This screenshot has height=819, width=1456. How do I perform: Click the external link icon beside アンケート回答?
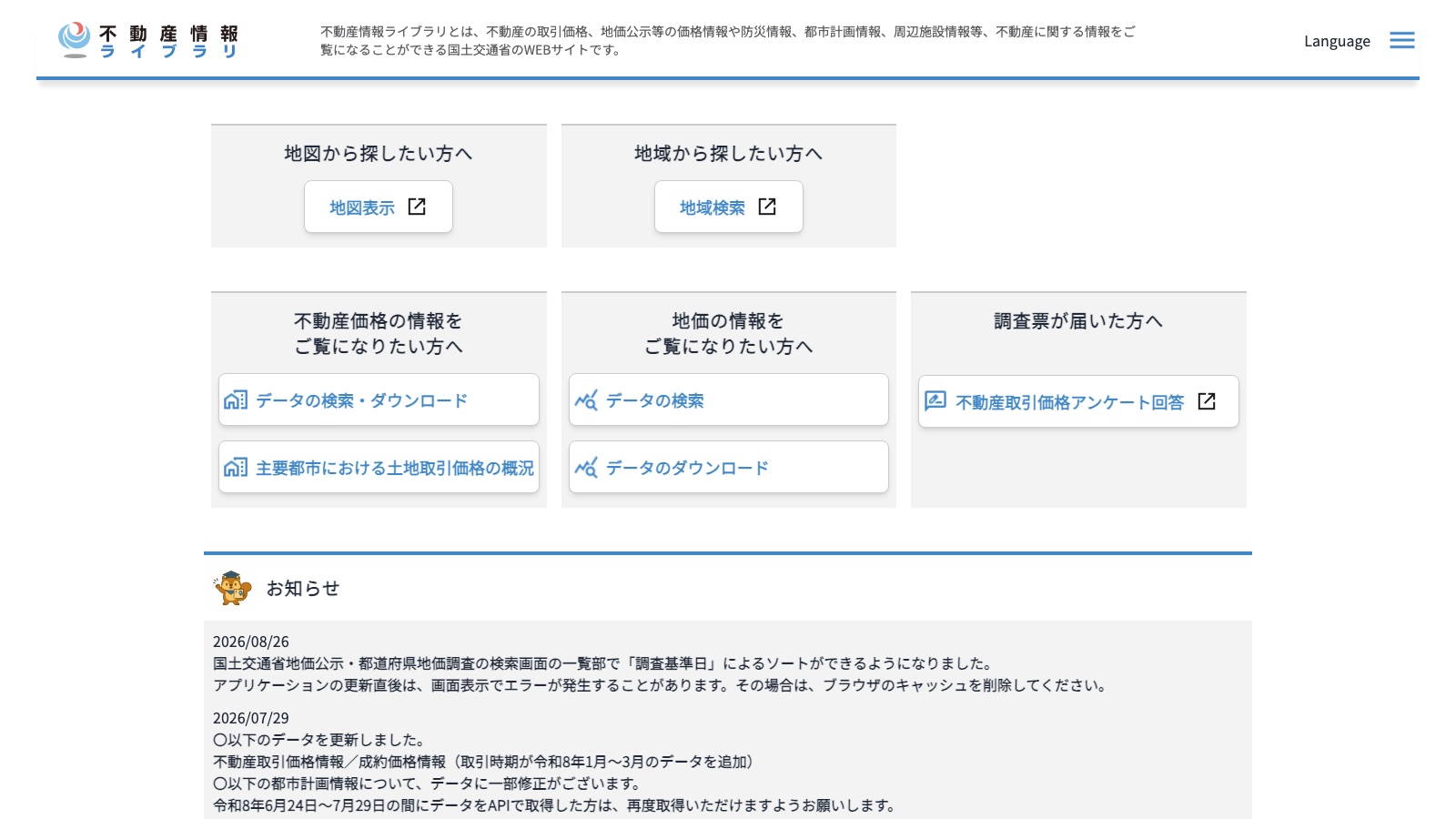coord(1207,401)
